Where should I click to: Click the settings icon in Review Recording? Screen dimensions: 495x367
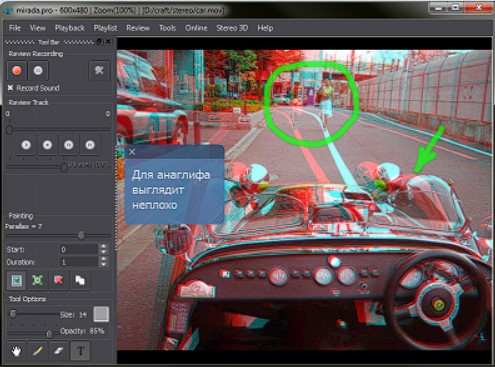99,71
